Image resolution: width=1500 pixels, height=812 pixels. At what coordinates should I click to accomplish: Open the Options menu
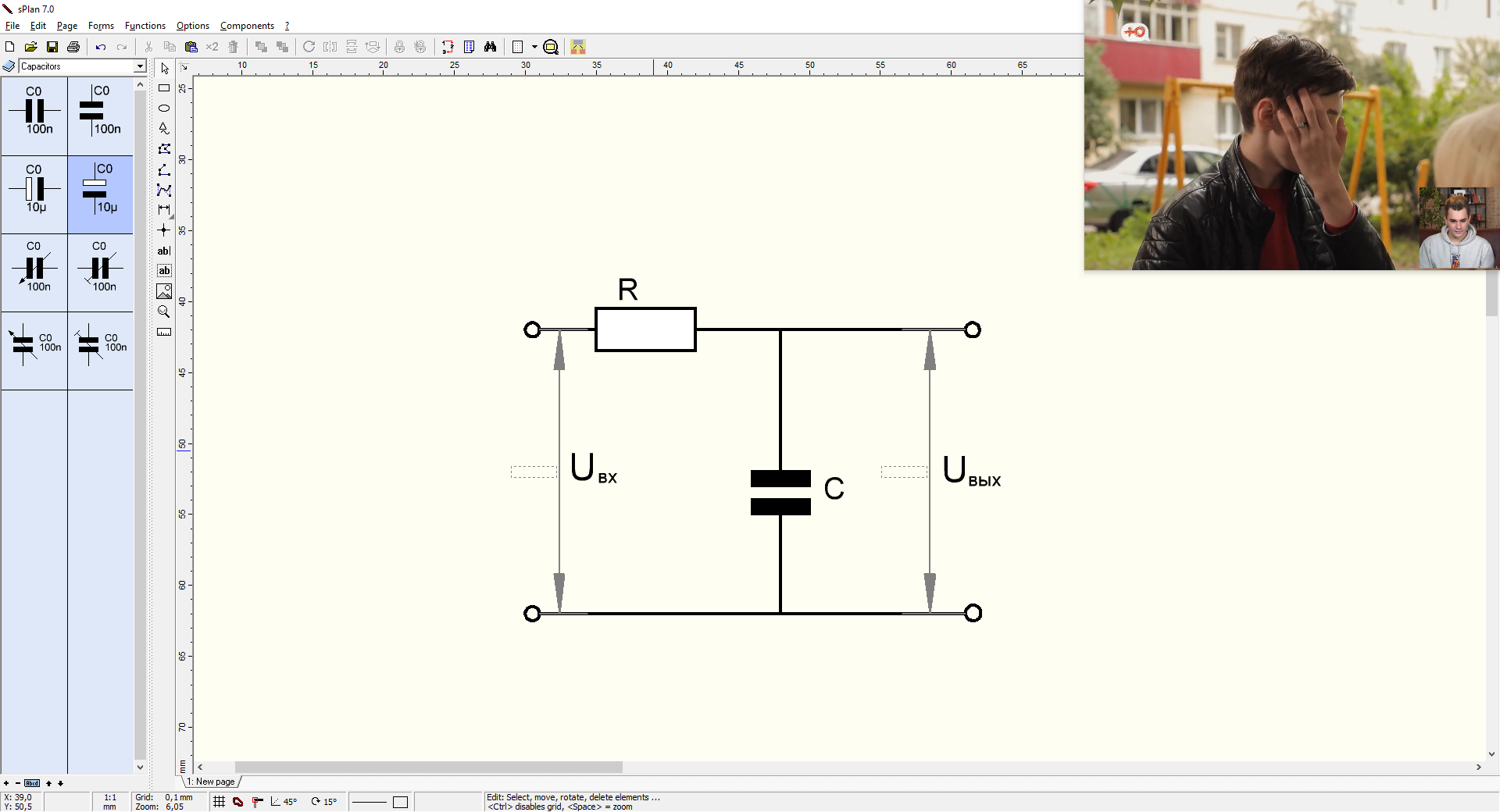[x=193, y=26]
